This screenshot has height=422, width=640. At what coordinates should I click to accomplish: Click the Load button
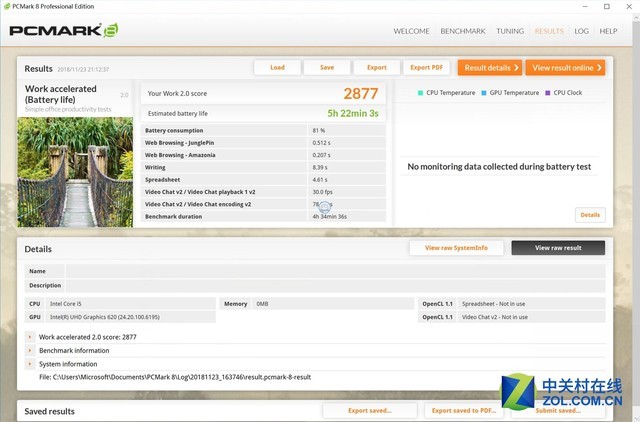coord(277,67)
